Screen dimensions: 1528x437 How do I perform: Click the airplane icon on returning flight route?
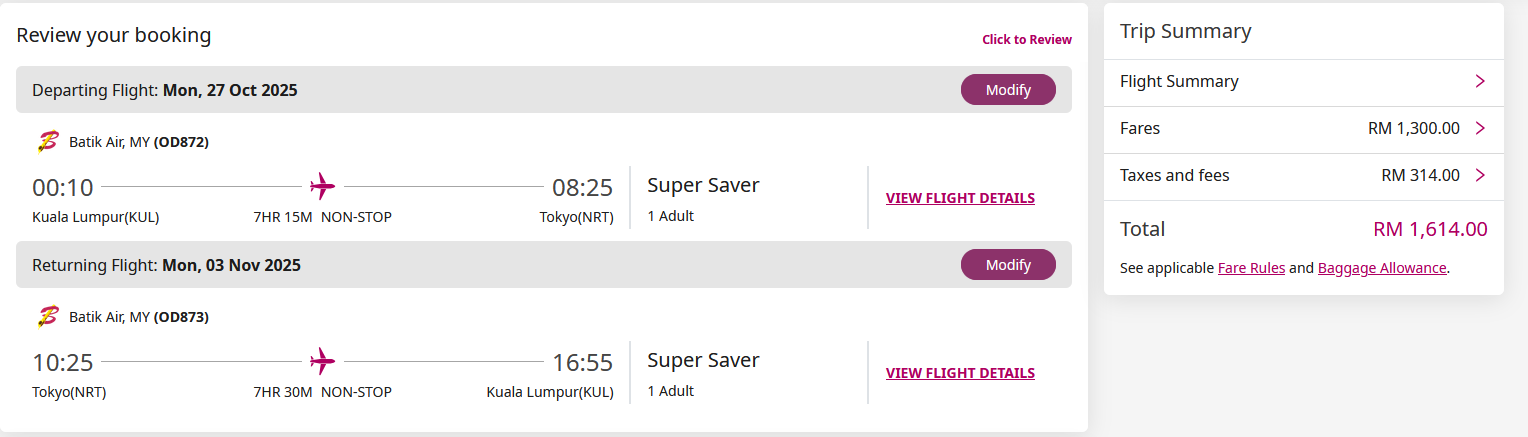[322, 361]
